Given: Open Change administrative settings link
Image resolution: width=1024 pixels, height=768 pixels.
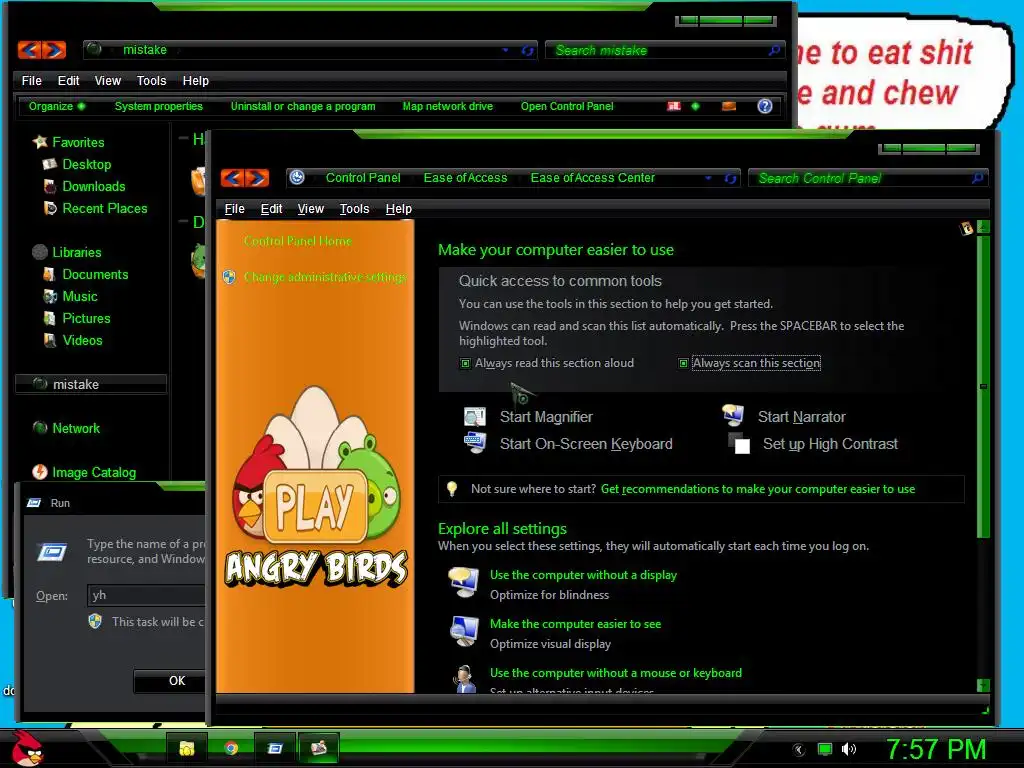Looking at the screenshot, I should (x=325, y=277).
